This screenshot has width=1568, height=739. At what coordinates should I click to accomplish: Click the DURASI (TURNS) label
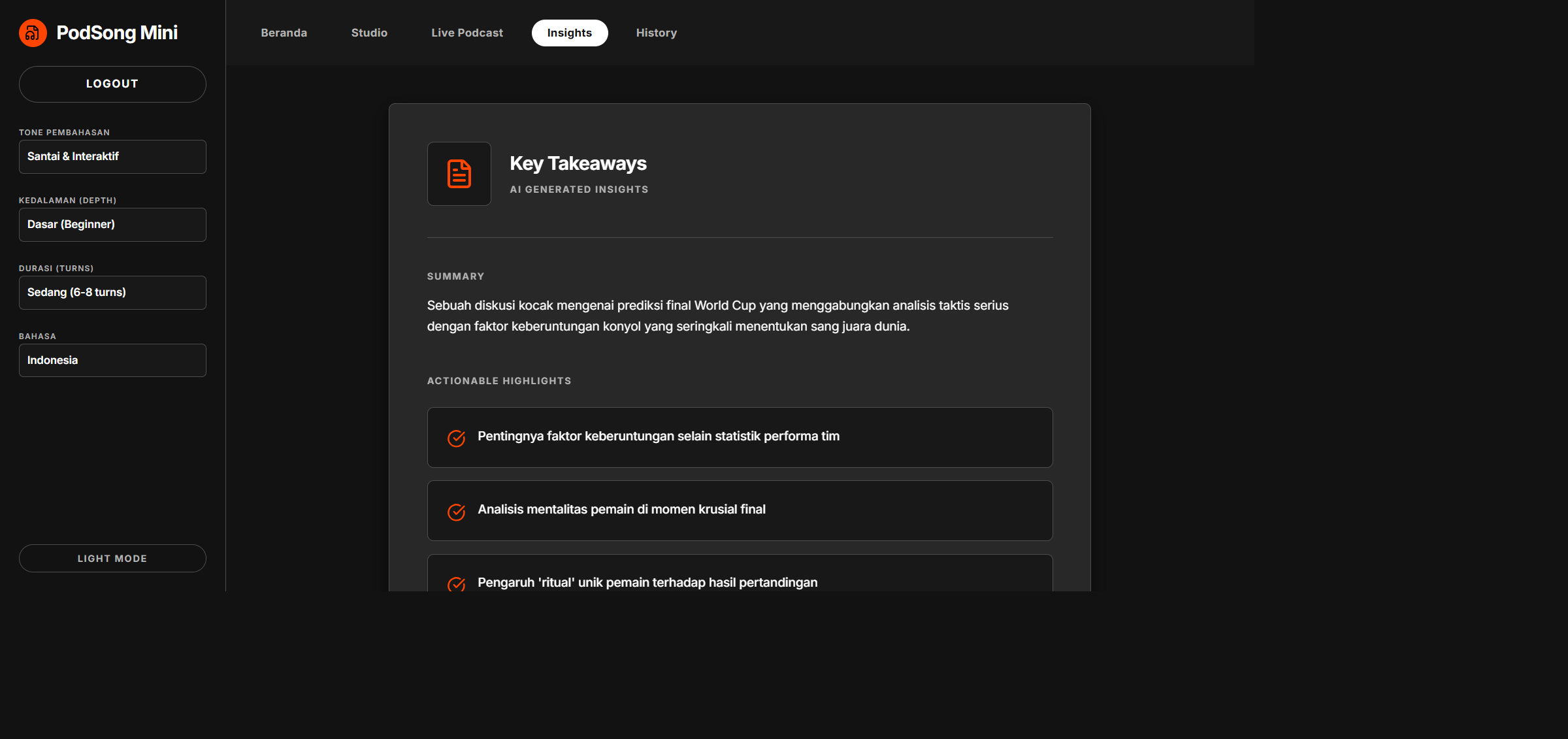(56, 269)
